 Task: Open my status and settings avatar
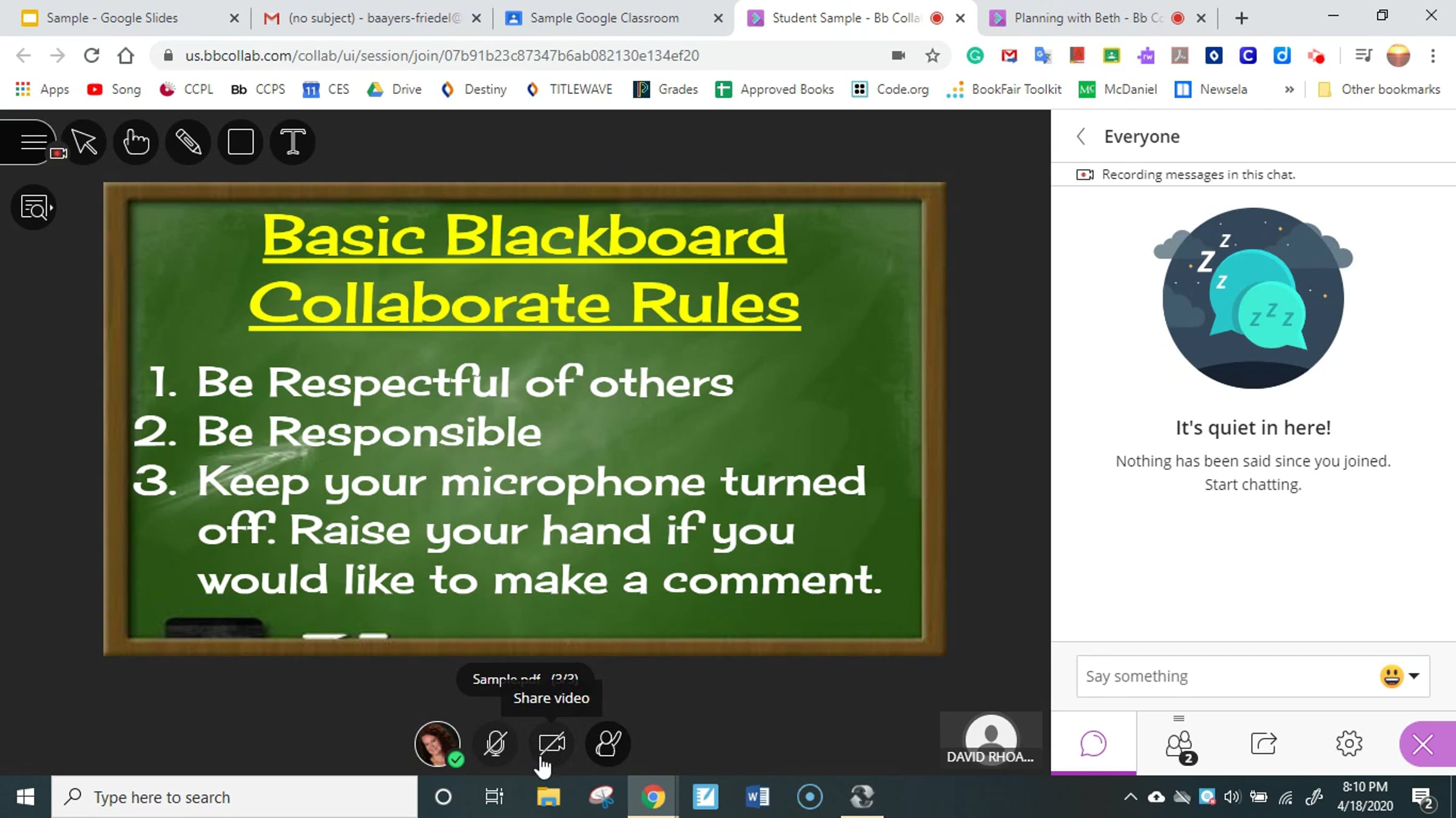(x=437, y=743)
